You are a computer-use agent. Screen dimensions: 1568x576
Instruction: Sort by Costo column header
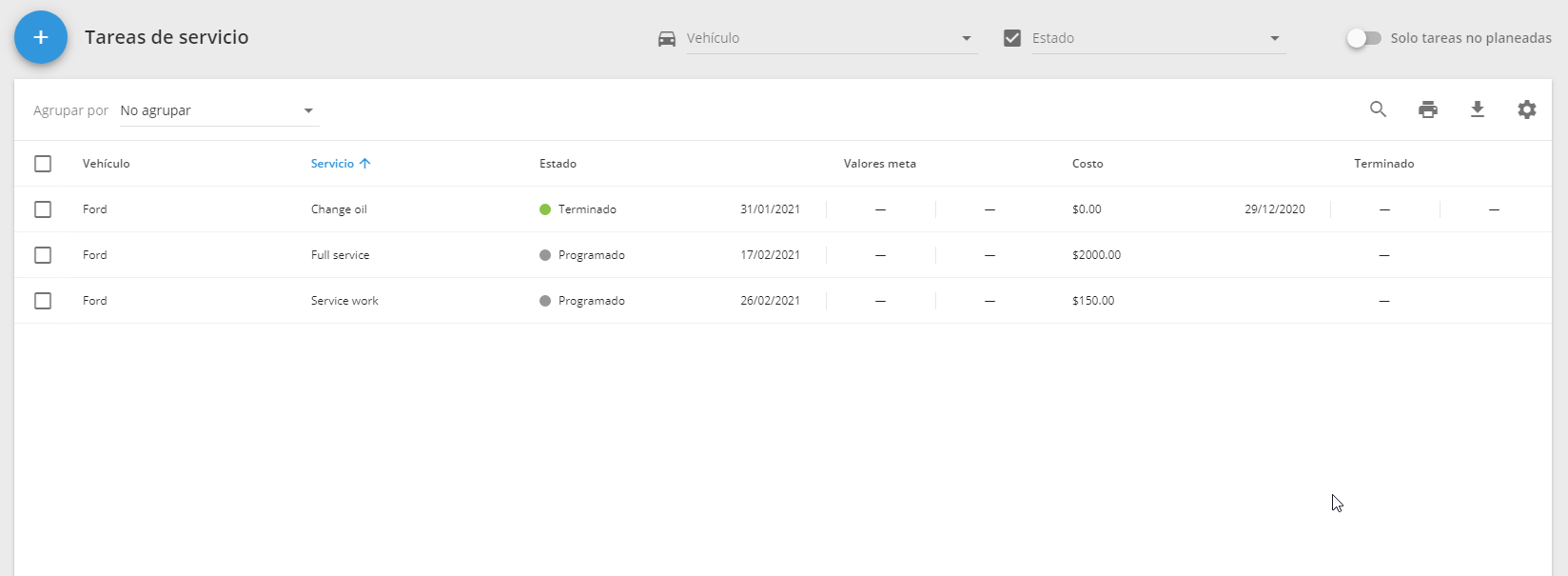coord(1088,164)
